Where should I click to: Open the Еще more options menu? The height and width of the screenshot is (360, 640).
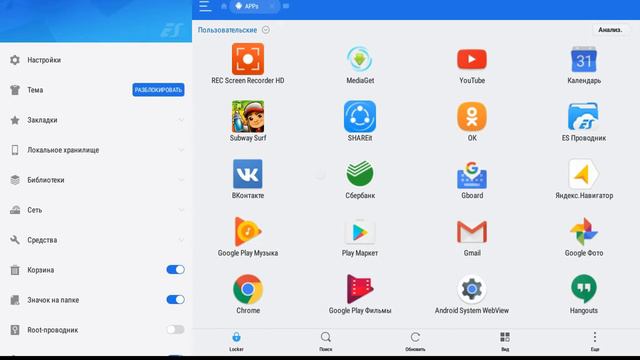pos(595,341)
